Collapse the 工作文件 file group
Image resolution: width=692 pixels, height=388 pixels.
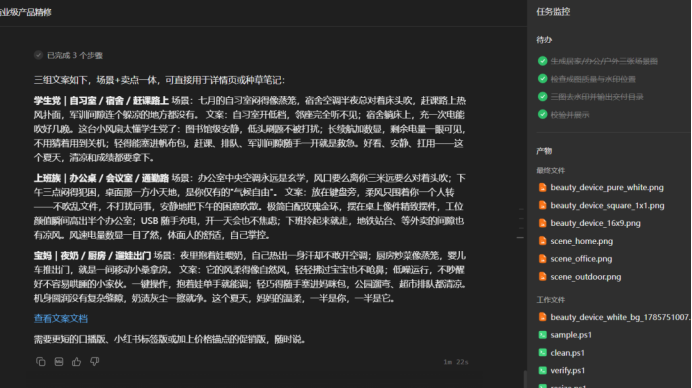click(550, 300)
